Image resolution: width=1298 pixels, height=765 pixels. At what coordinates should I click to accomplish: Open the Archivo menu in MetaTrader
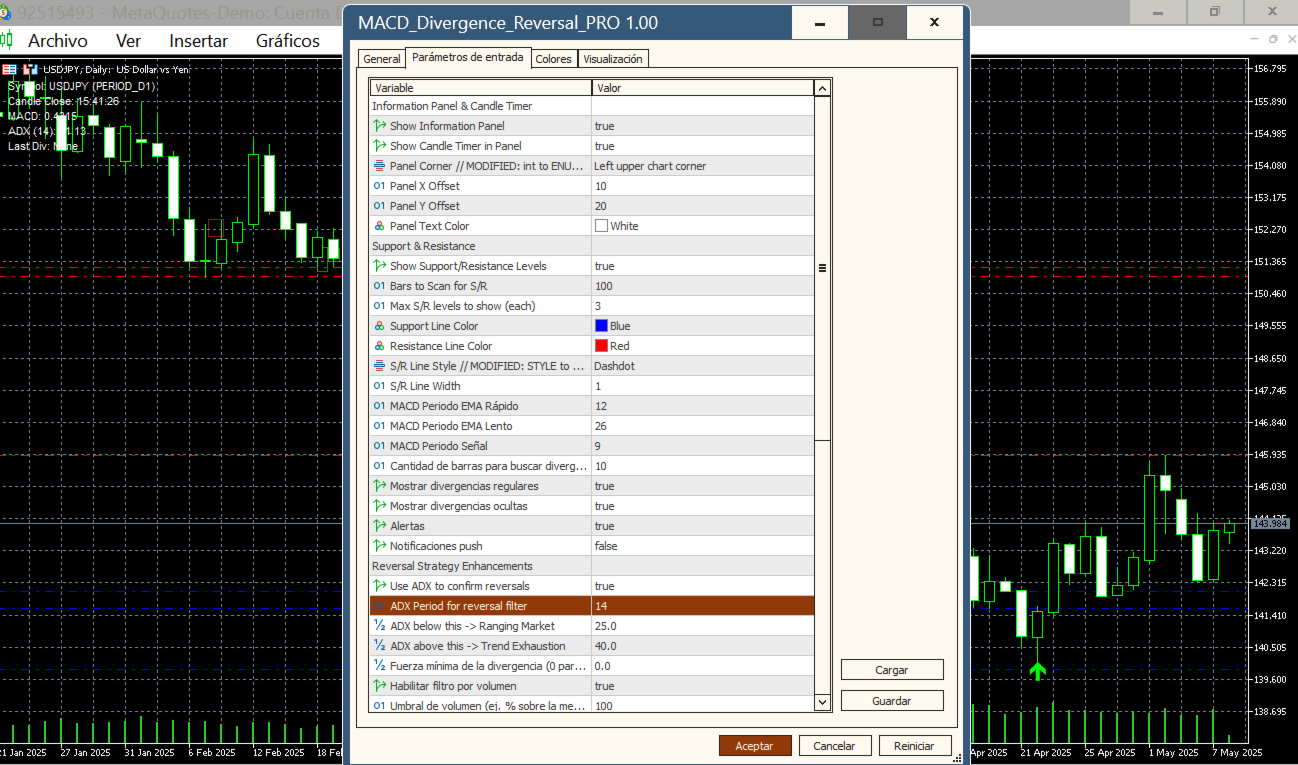[57, 41]
